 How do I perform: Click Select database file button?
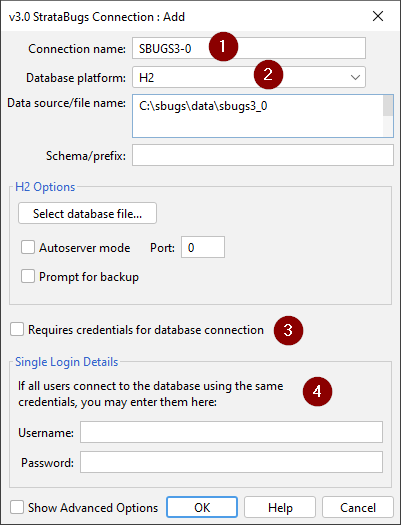pyautogui.click(x=87, y=213)
